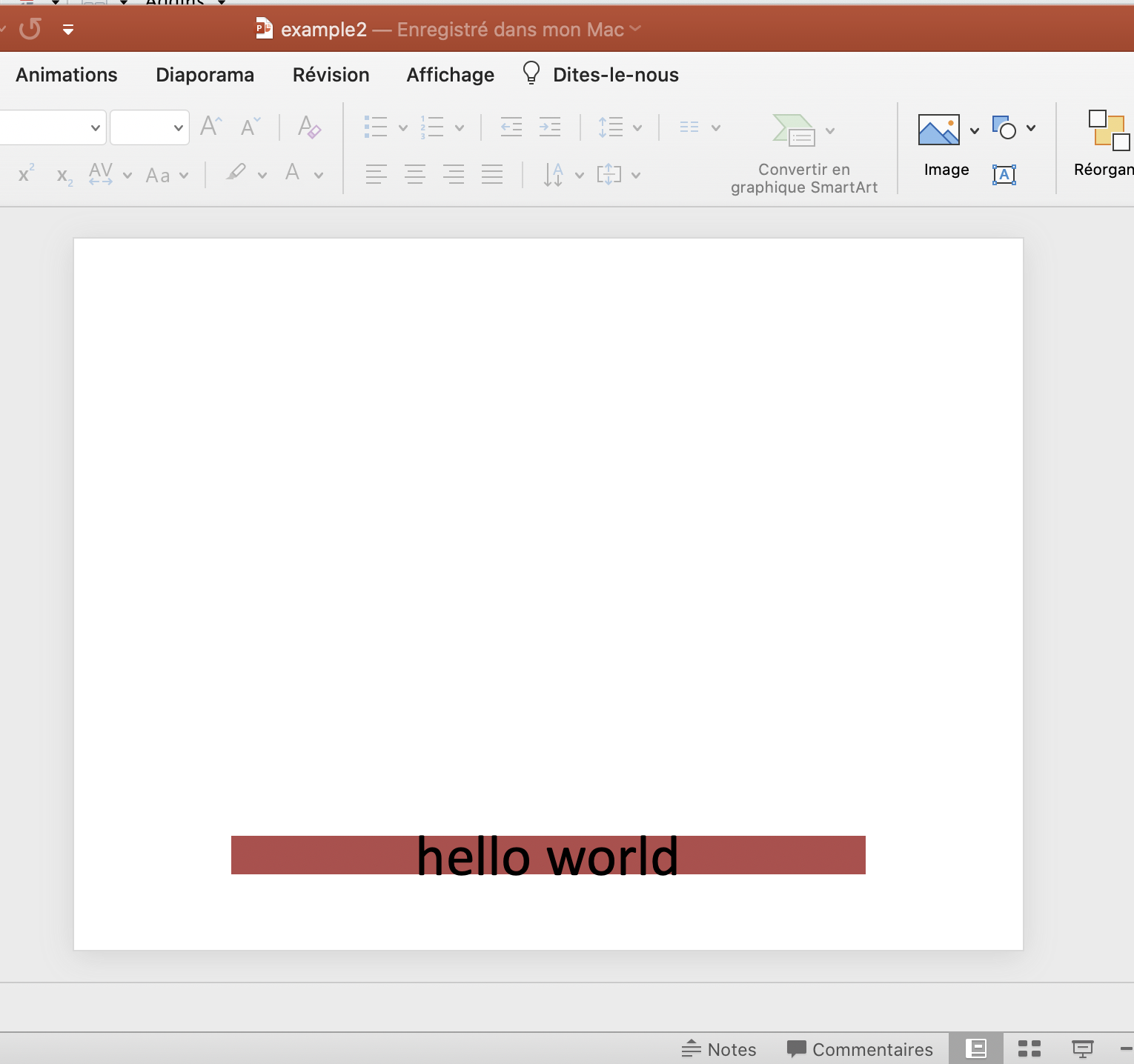The width and height of the screenshot is (1134, 1064).
Task: Select the hello world text box
Action: tap(548, 856)
